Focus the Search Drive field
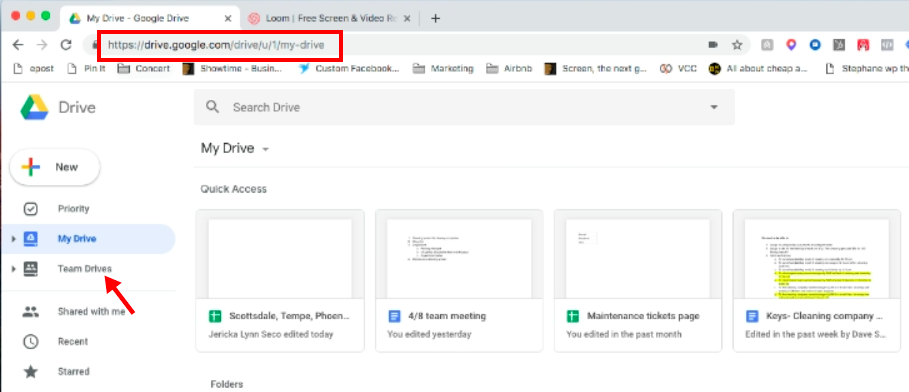Screen dimensions: 909x392 [x=464, y=107]
